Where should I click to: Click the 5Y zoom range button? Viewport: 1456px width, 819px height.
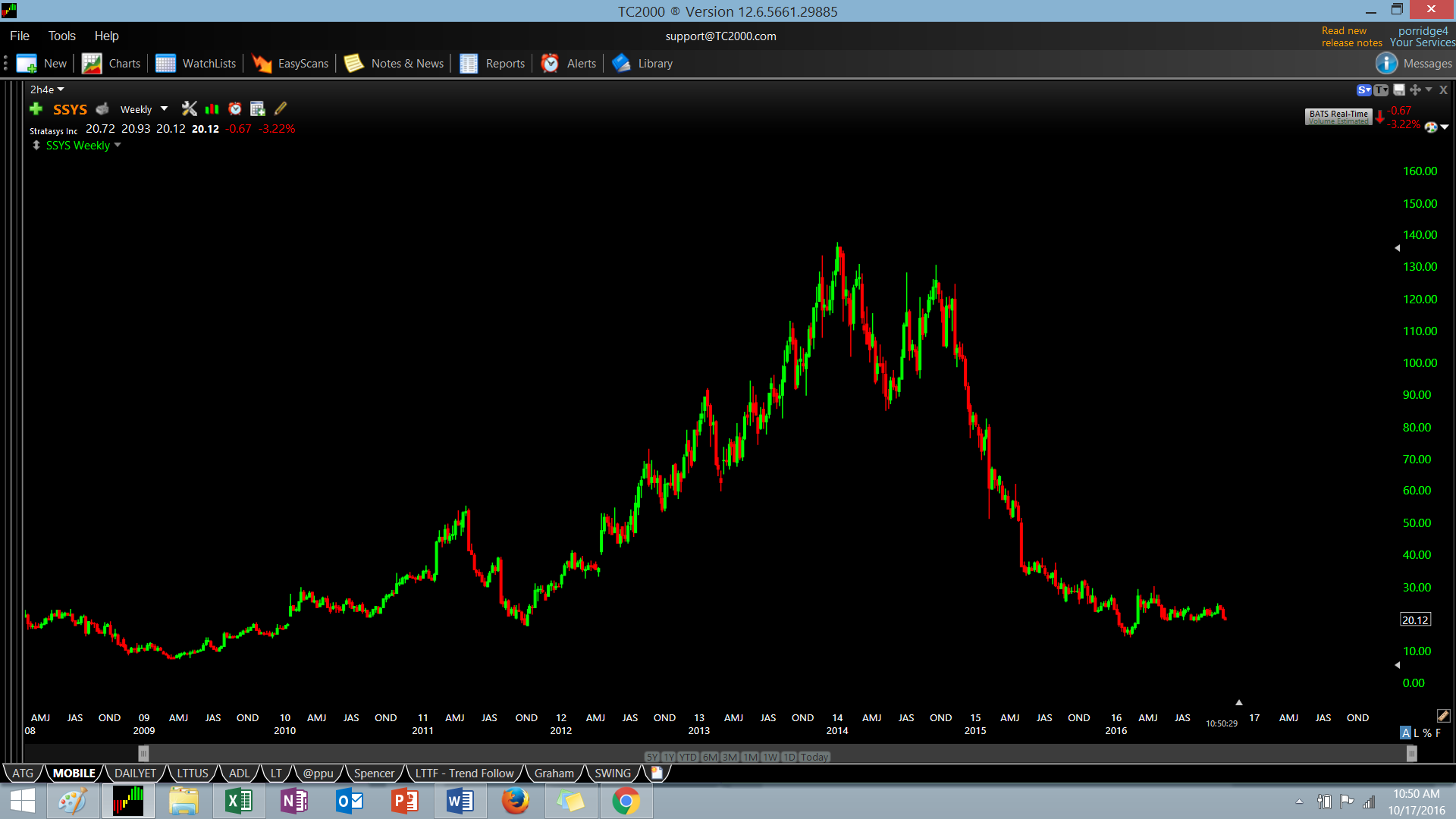pyautogui.click(x=652, y=757)
